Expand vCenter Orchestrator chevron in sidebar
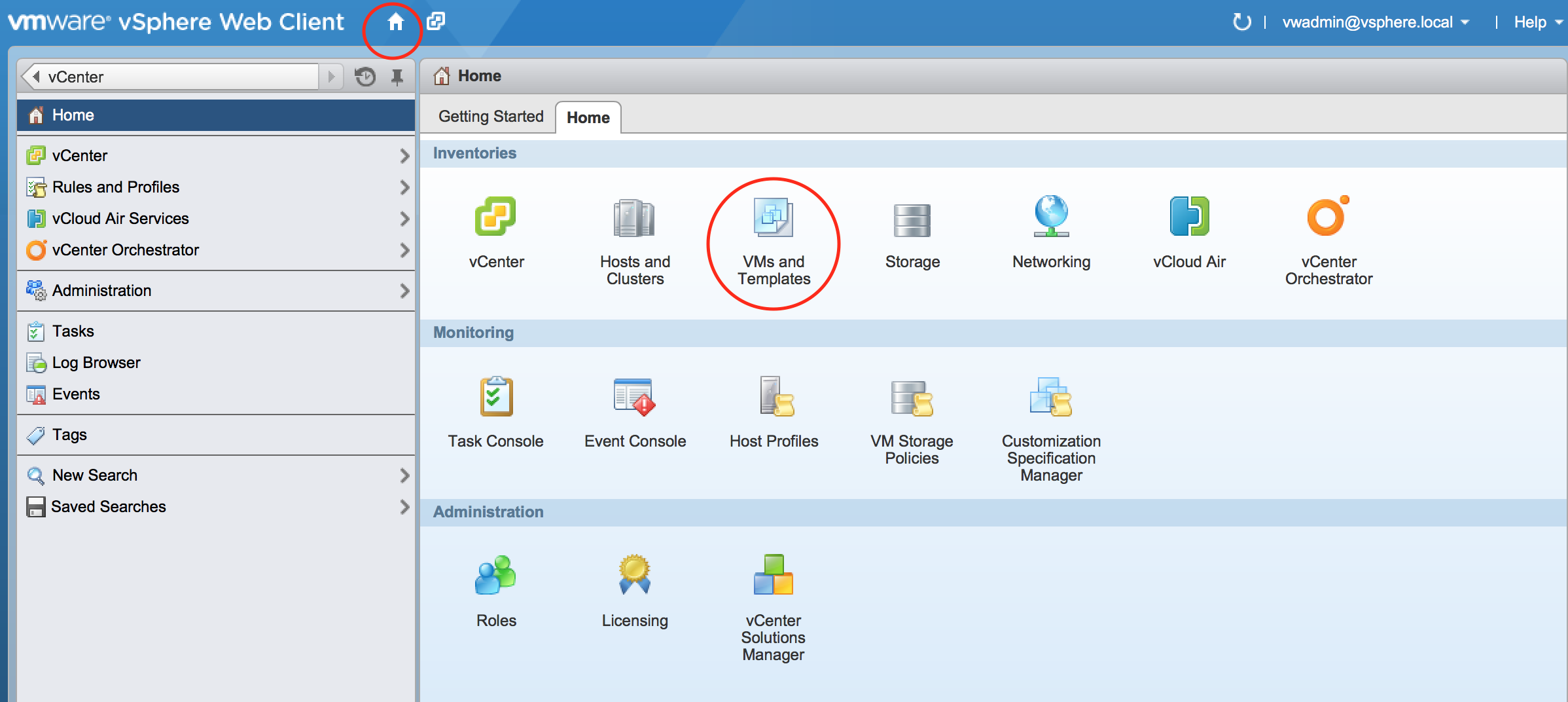 coord(404,250)
